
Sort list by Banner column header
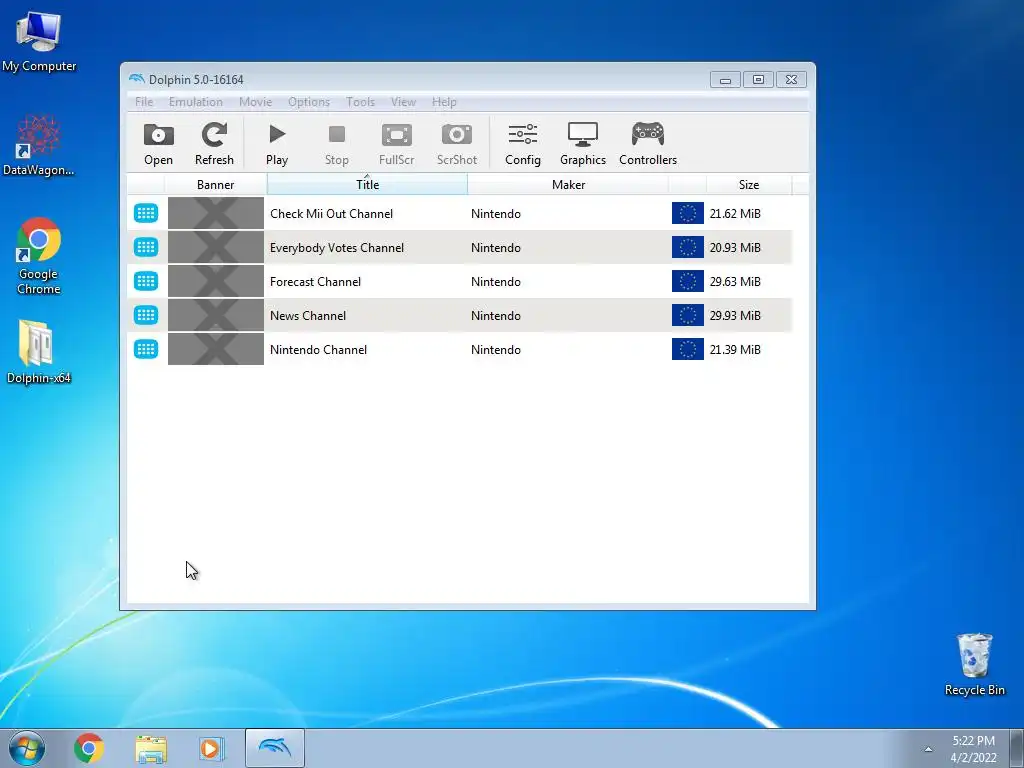[216, 185]
